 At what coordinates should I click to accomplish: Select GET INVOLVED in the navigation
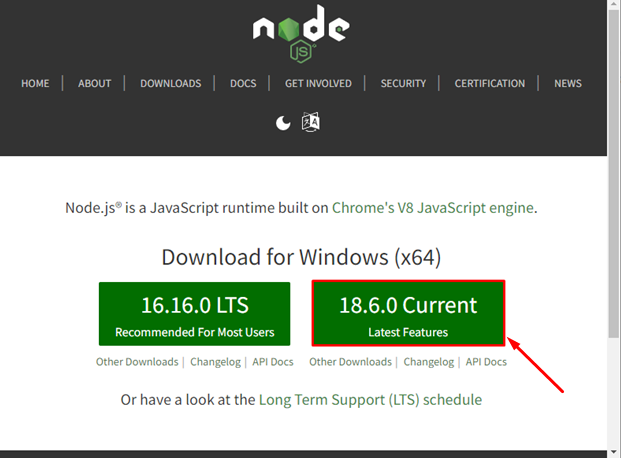[318, 84]
